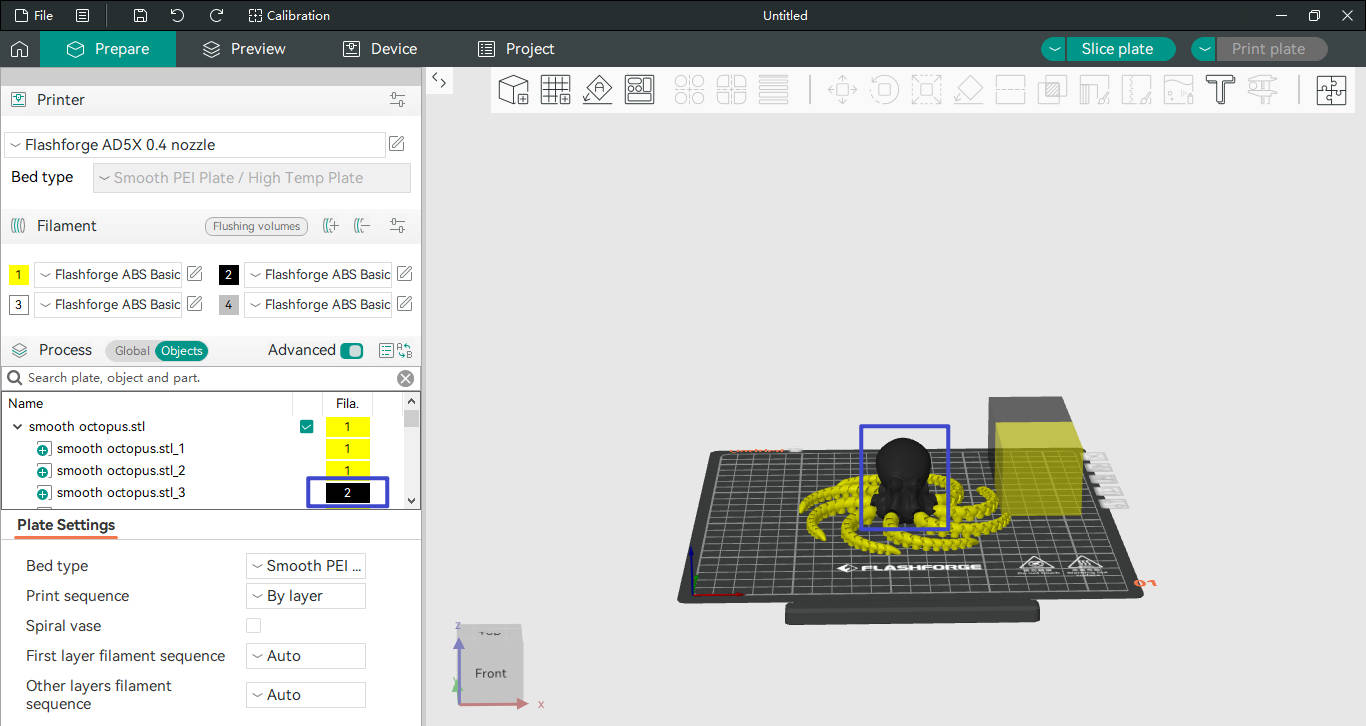The height and width of the screenshot is (726, 1366).
Task: Select the Move tool
Action: (x=842, y=89)
